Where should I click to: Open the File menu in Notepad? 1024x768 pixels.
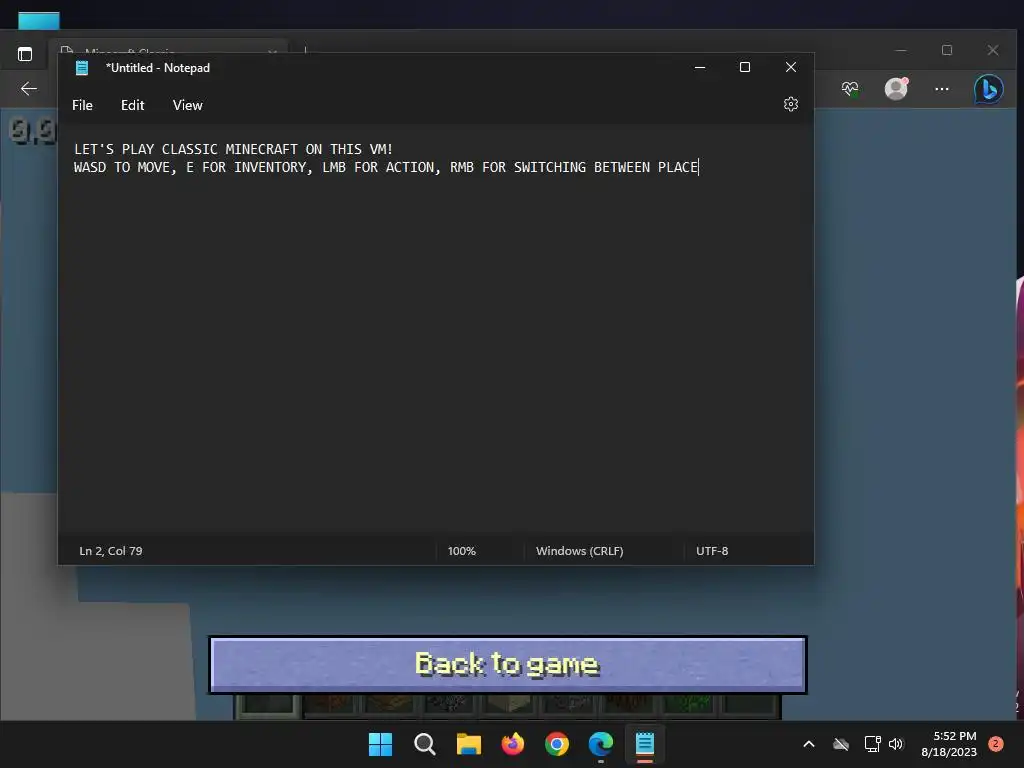click(x=82, y=105)
